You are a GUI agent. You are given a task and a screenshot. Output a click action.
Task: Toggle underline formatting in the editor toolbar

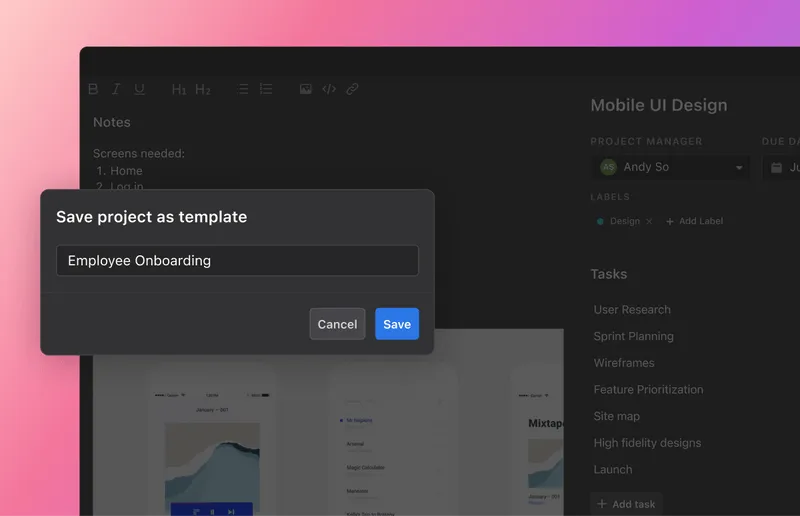point(139,89)
